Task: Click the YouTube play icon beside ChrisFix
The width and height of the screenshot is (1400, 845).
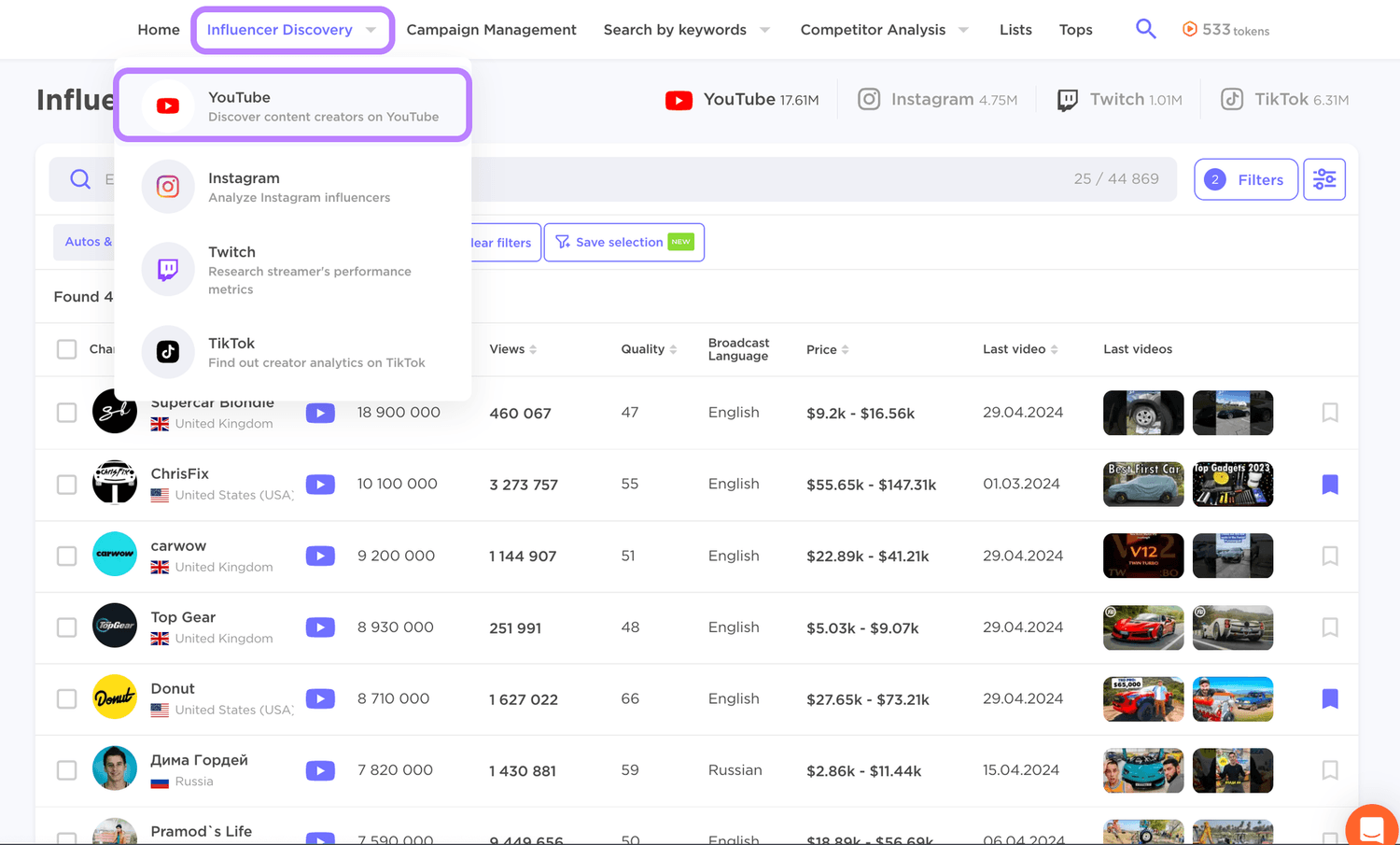Action: click(x=320, y=484)
